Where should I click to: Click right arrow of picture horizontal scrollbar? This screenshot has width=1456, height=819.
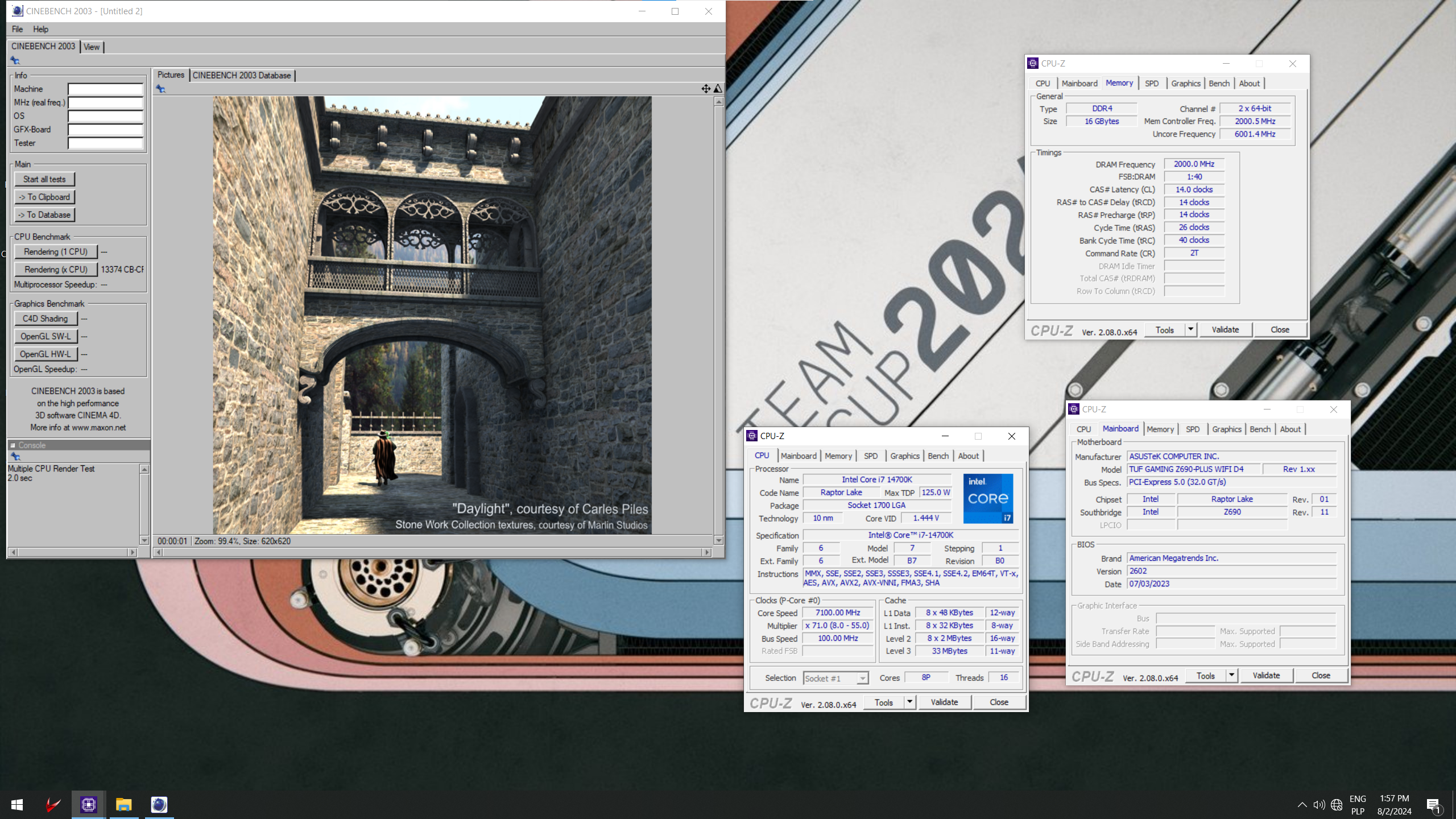[x=707, y=552]
